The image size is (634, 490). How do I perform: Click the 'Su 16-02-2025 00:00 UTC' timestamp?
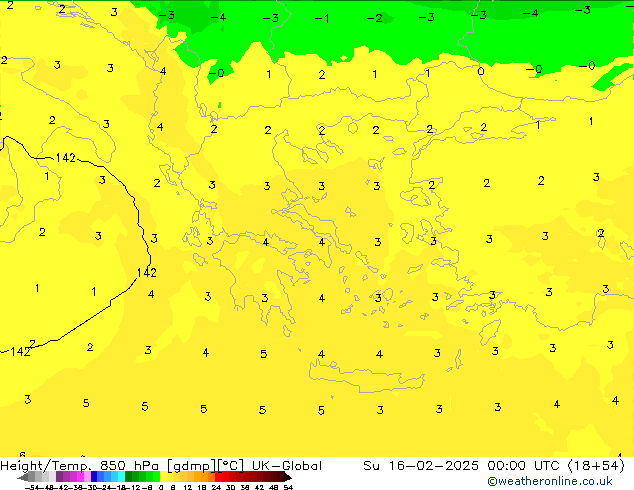(463, 466)
